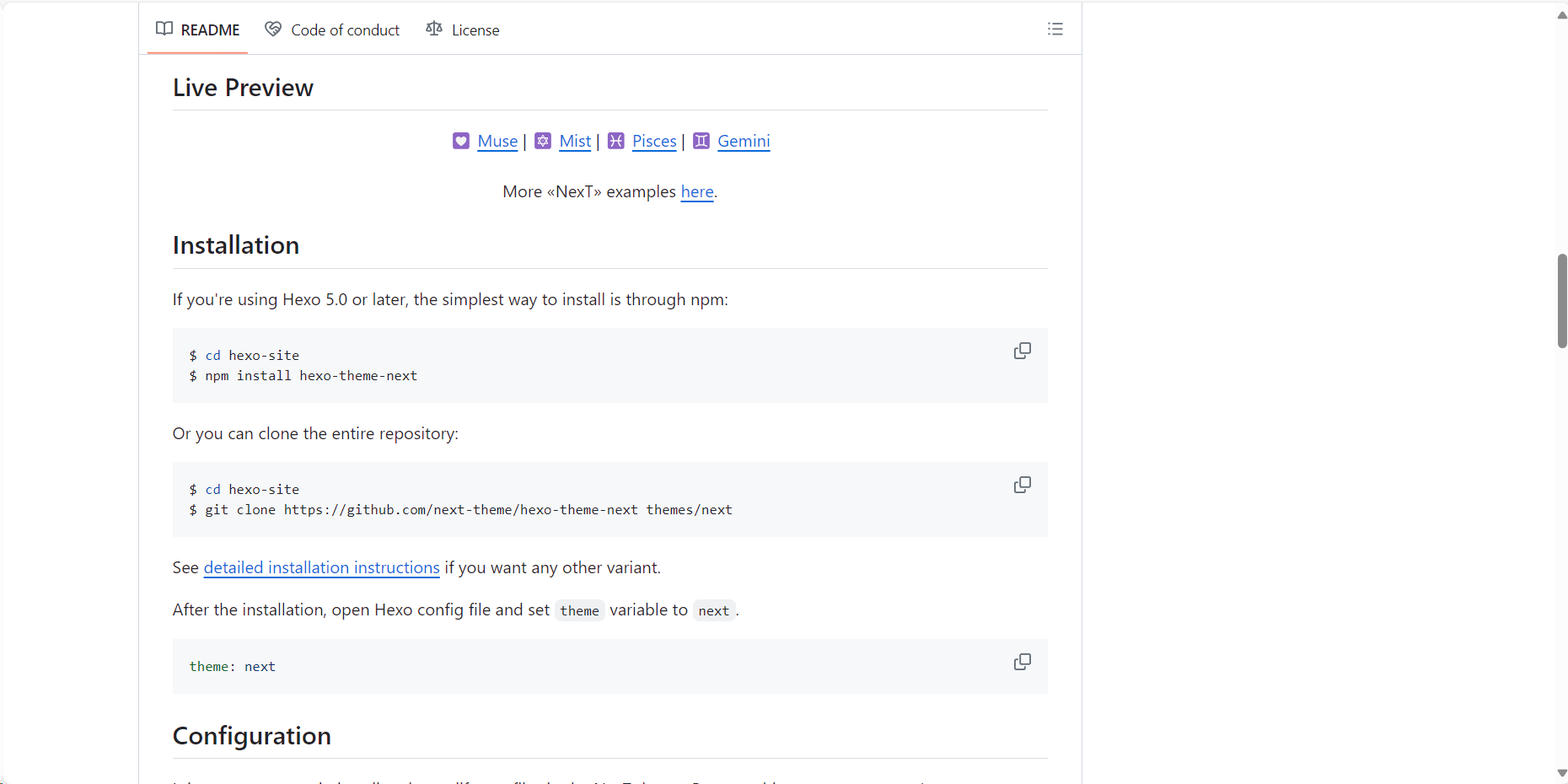Follow the 'here' examples link
Image resolution: width=1568 pixels, height=784 pixels.
pos(697,191)
